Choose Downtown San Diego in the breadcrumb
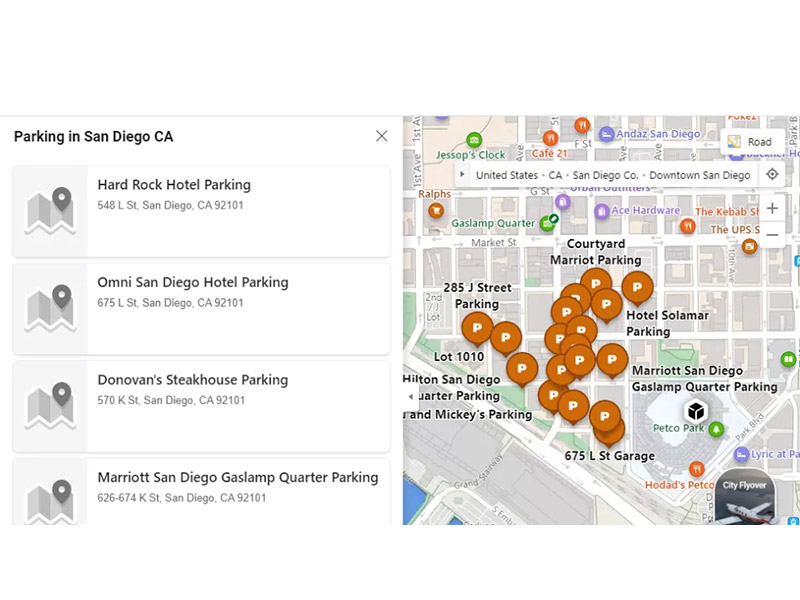The height and width of the screenshot is (600, 800). [x=699, y=175]
